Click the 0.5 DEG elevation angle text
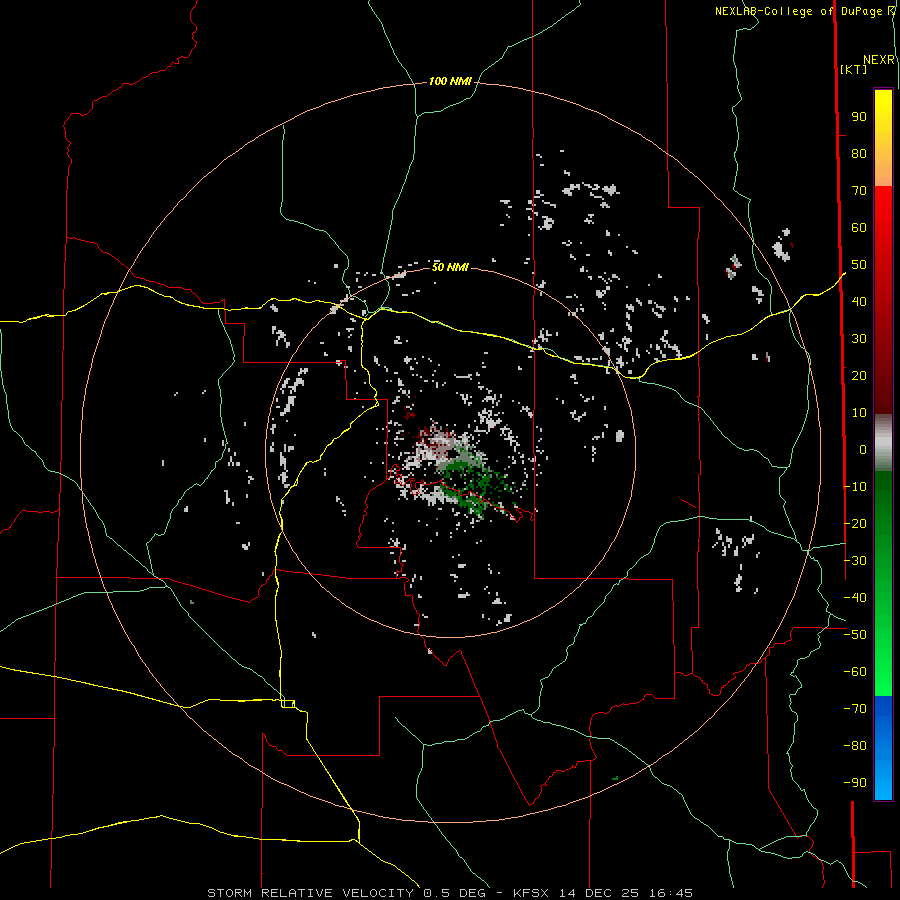The width and height of the screenshot is (900, 900). pyautogui.click(x=455, y=893)
